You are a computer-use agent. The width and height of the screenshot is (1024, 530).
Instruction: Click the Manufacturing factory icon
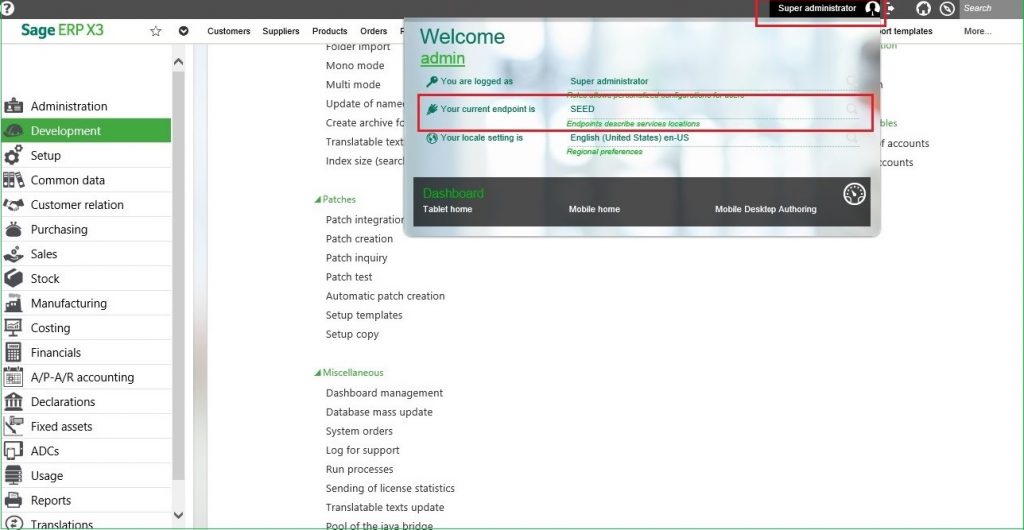point(13,303)
